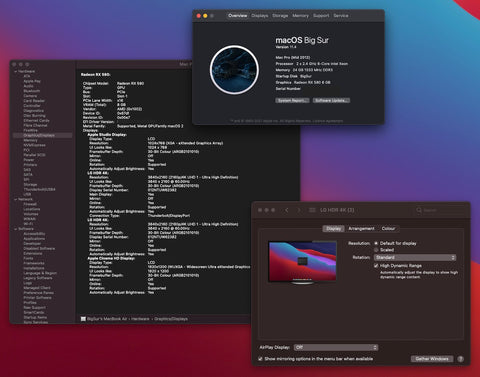Viewport: 480px width, 377px height.
Task: Select Bluetooth in the Hardware list
Action: (x=32, y=91)
